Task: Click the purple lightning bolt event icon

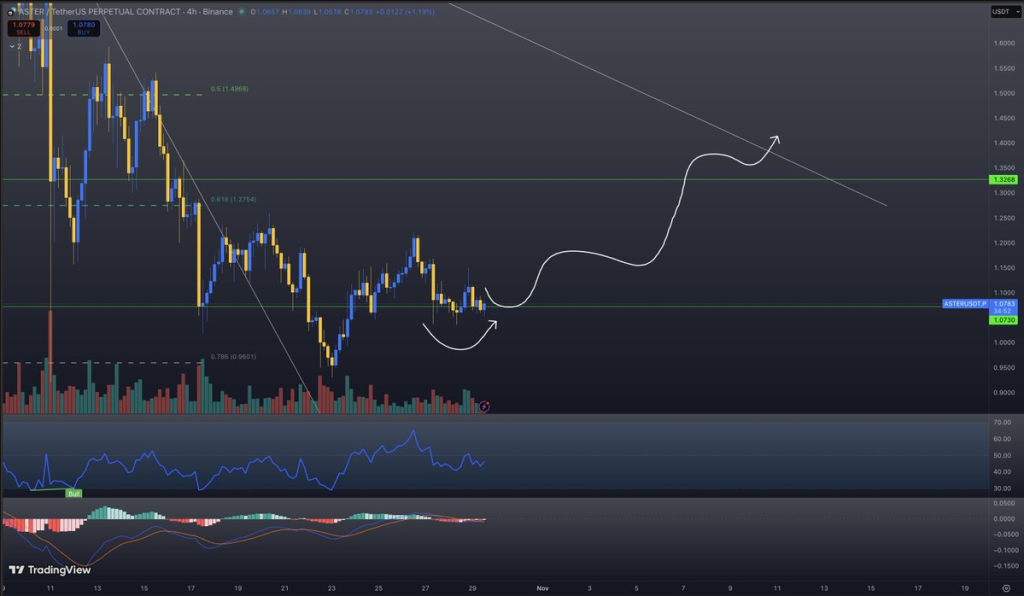Action: coord(485,406)
